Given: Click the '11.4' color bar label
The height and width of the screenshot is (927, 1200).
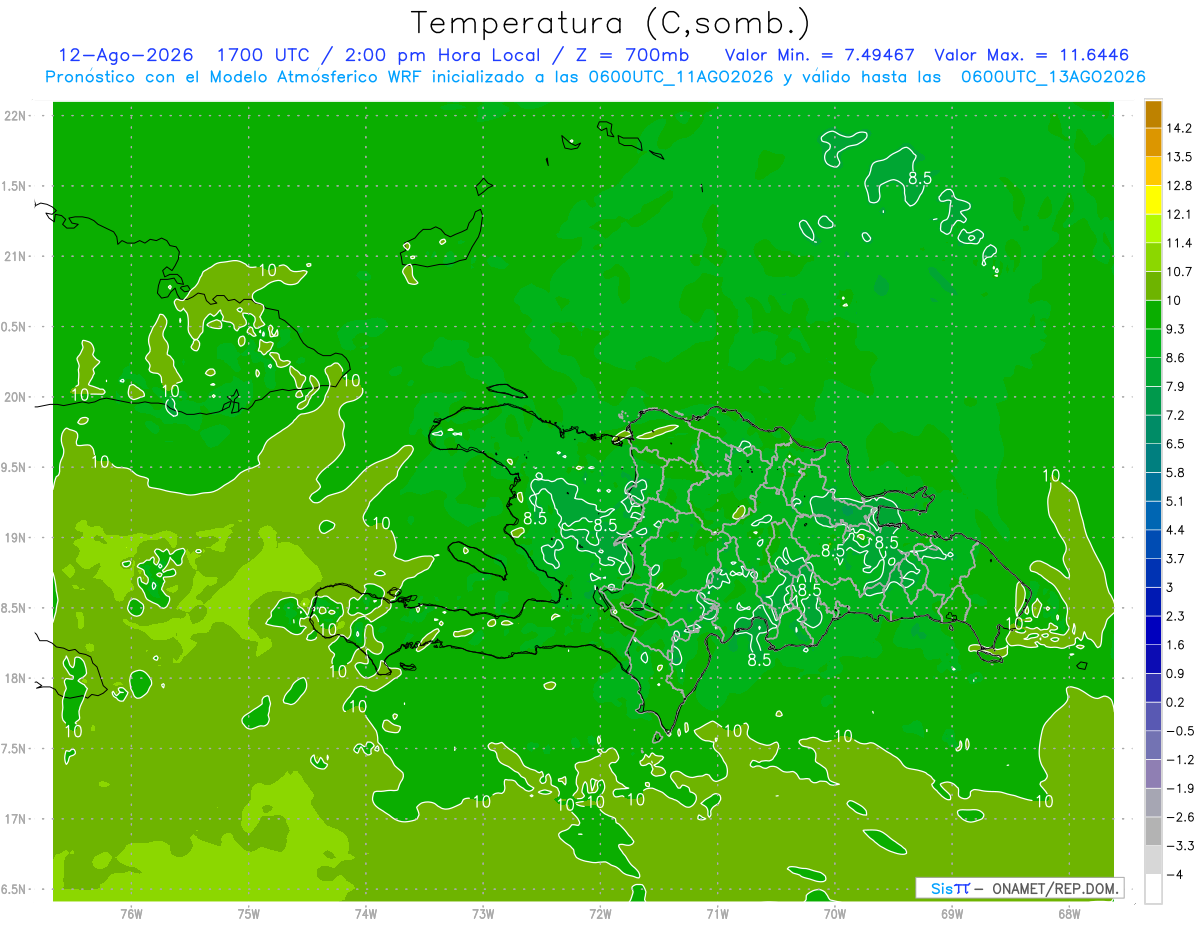Looking at the screenshot, I should (x=1180, y=243).
